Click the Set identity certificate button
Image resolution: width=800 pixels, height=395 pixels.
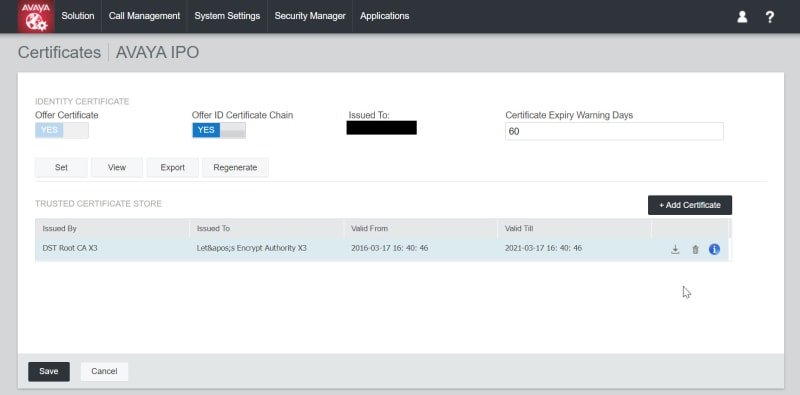pyautogui.click(x=61, y=167)
